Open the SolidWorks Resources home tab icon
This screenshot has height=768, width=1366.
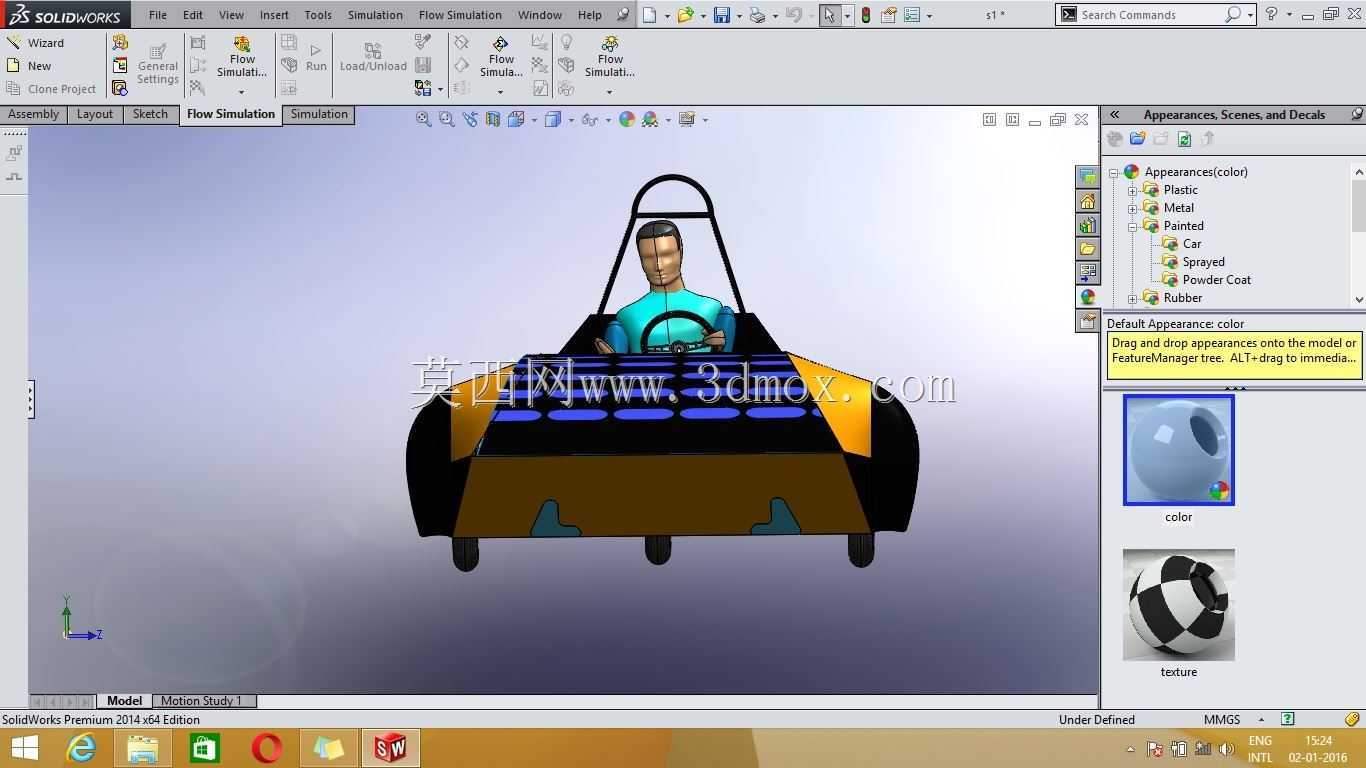click(1087, 201)
